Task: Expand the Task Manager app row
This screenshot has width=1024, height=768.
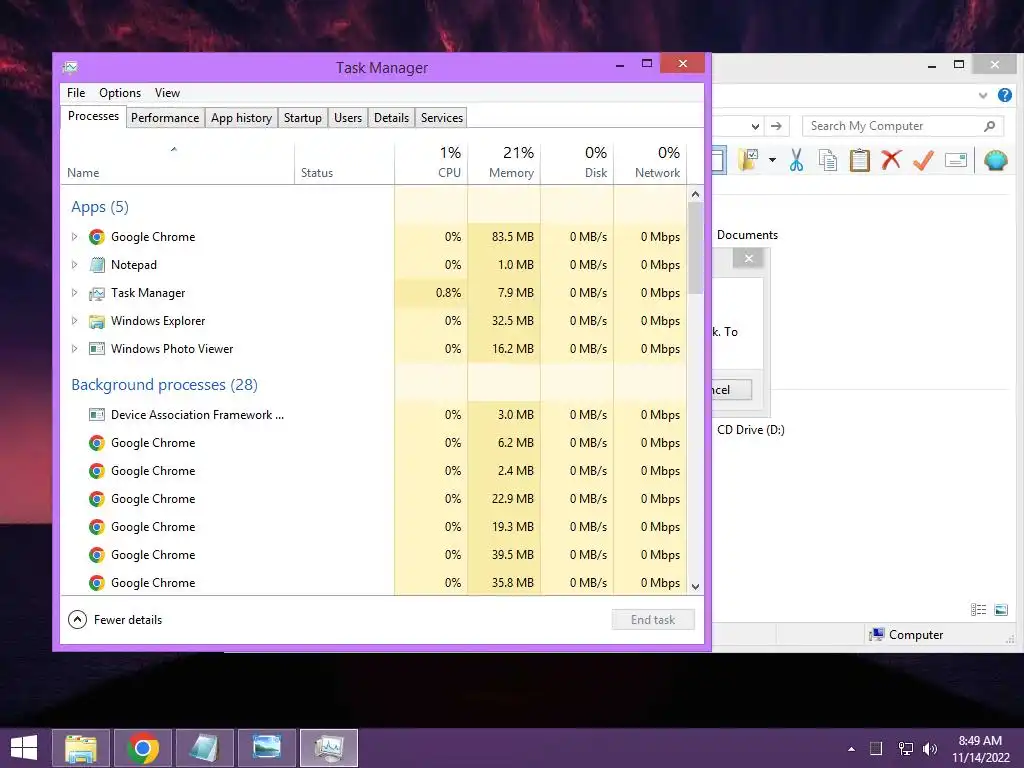Action: tap(74, 293)
